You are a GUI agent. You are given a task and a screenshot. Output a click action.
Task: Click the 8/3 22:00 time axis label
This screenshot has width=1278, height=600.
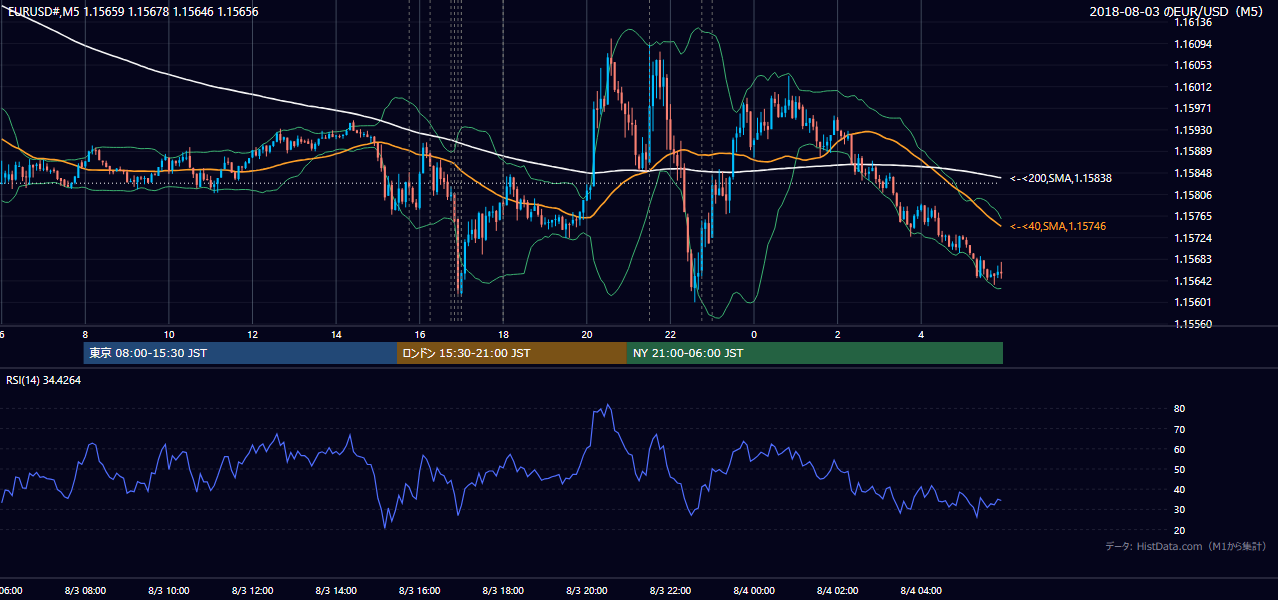[670, 591]
